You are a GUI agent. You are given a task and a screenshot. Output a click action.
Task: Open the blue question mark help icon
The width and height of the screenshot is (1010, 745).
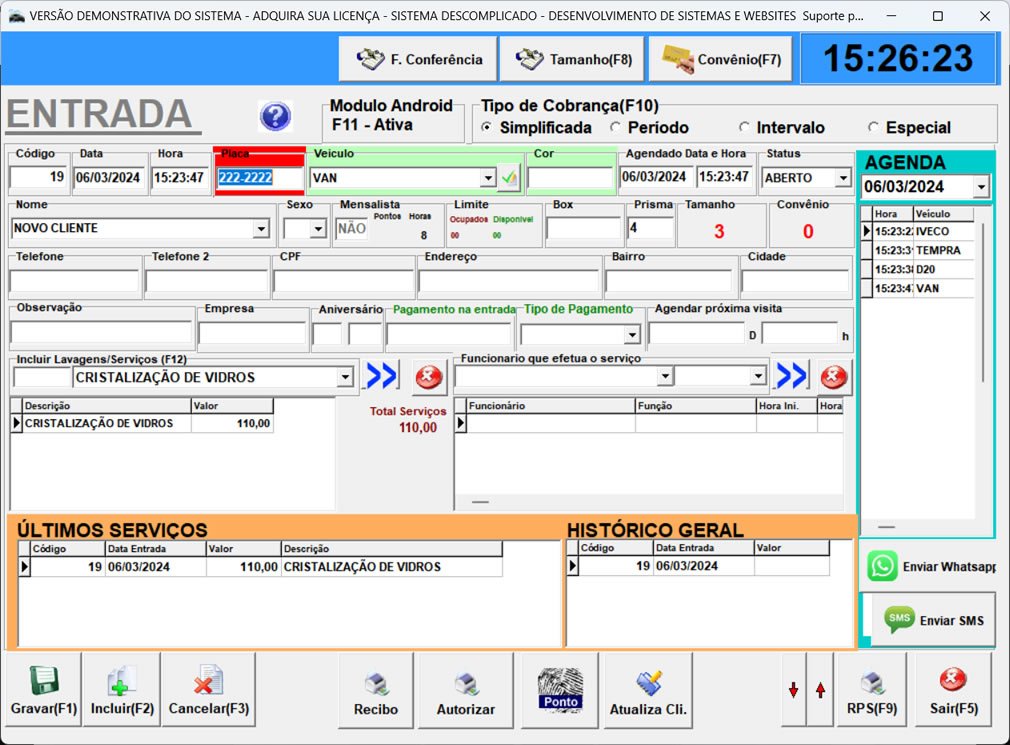click(x=275, y=117)
